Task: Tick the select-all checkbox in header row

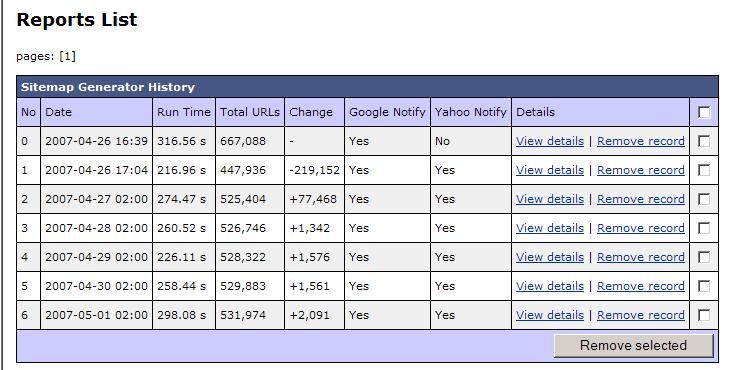Action: click(x=704, y=112)
